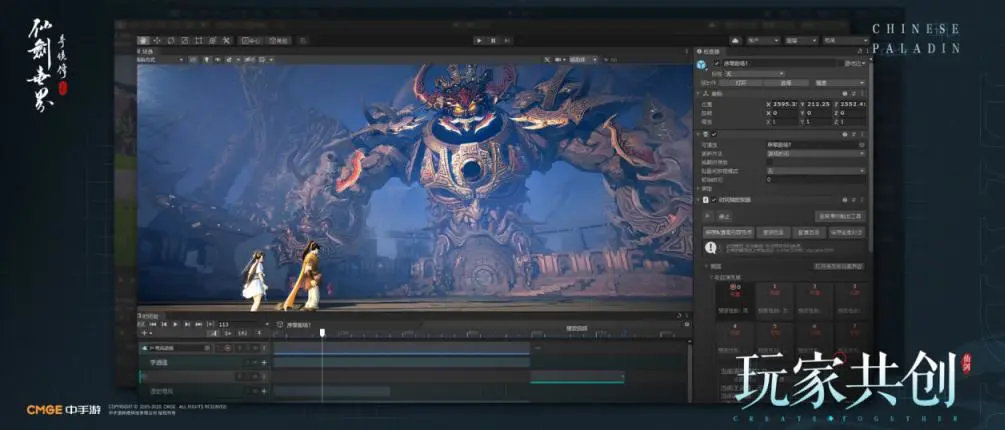1005x430 pixels.
Task: Select the Rect Transform tool
Action: point(198,40)
